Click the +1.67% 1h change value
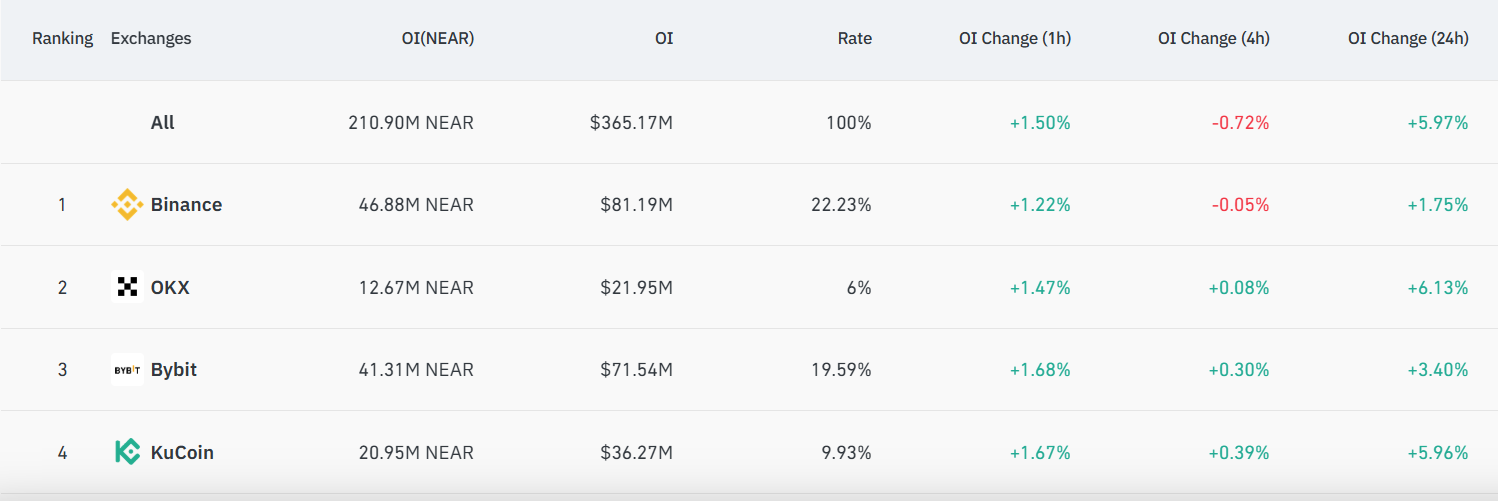Image resolution: width=1498 pixels, height=501 pixels. click(x=1040, y=452)
